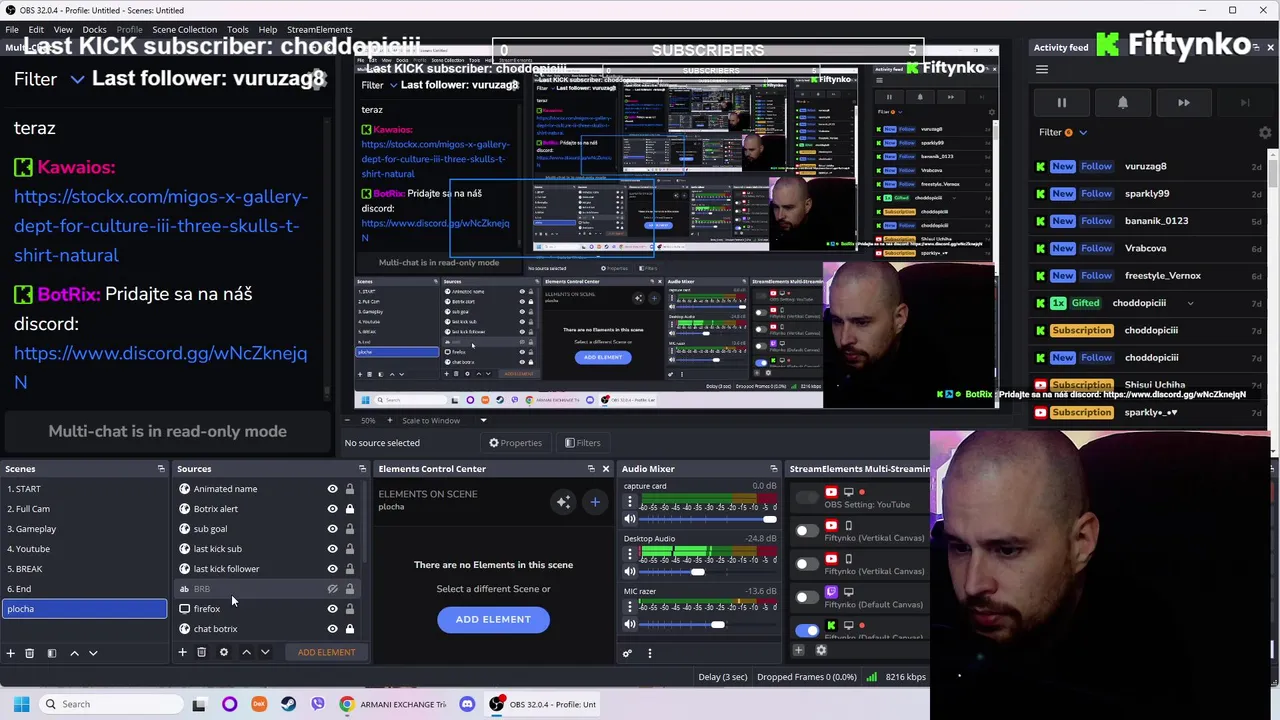Image resolution: width=1280 pixels, height=720 pixels.
Task: Open the Tools menu
Action: tap(237, 30)
